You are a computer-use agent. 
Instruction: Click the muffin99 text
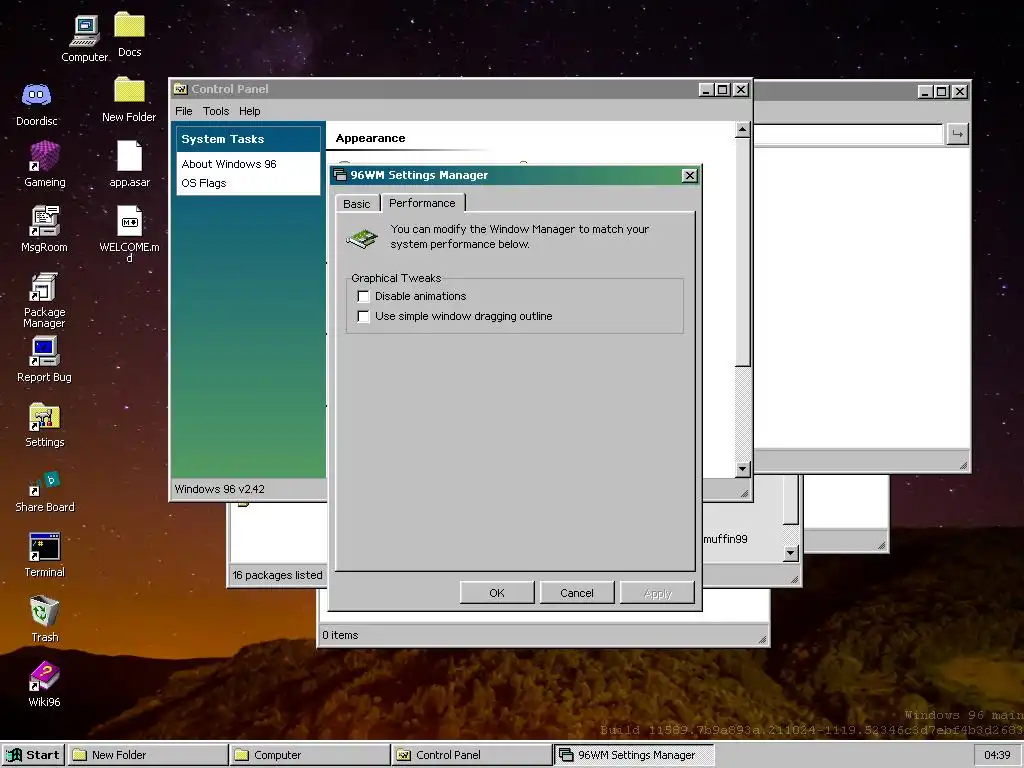(x=726, y=539)
